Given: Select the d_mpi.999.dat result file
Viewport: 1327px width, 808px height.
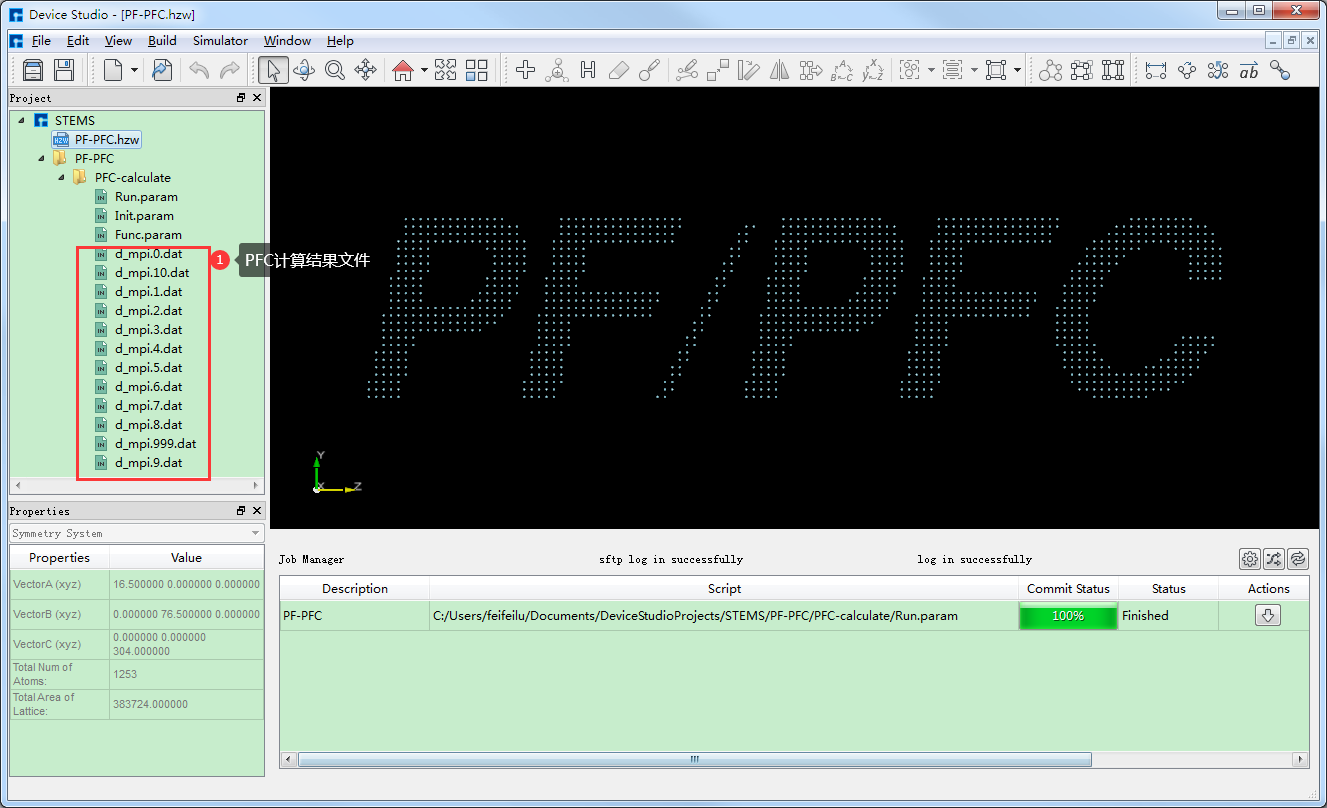Looking at the screenshot, I should click(155, 444).
